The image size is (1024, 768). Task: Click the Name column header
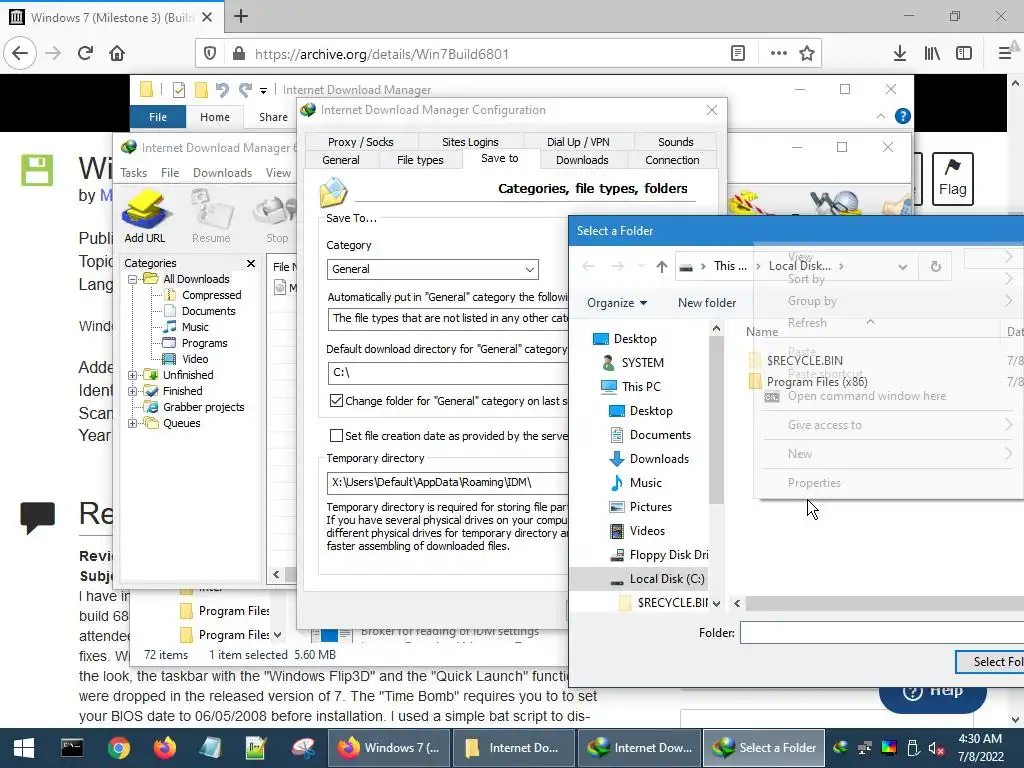click(761, 332)
